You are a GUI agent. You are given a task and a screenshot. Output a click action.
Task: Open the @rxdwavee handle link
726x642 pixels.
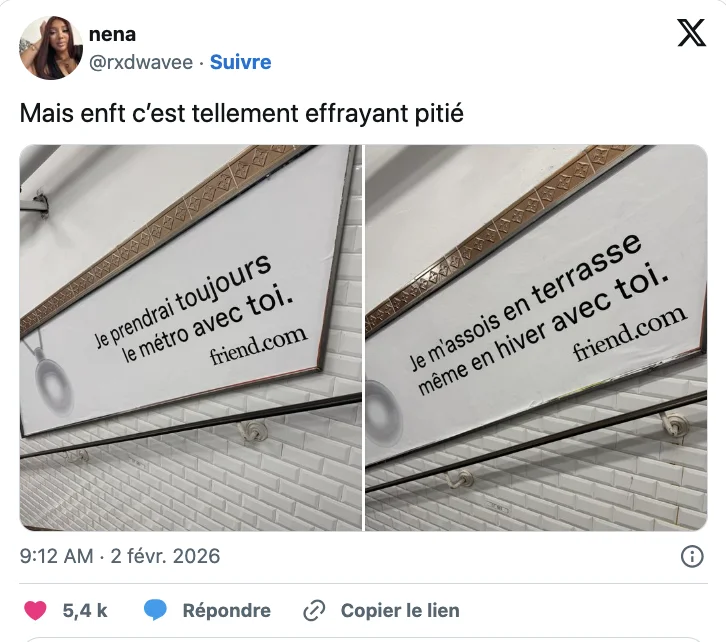click(x=141, y=62)
